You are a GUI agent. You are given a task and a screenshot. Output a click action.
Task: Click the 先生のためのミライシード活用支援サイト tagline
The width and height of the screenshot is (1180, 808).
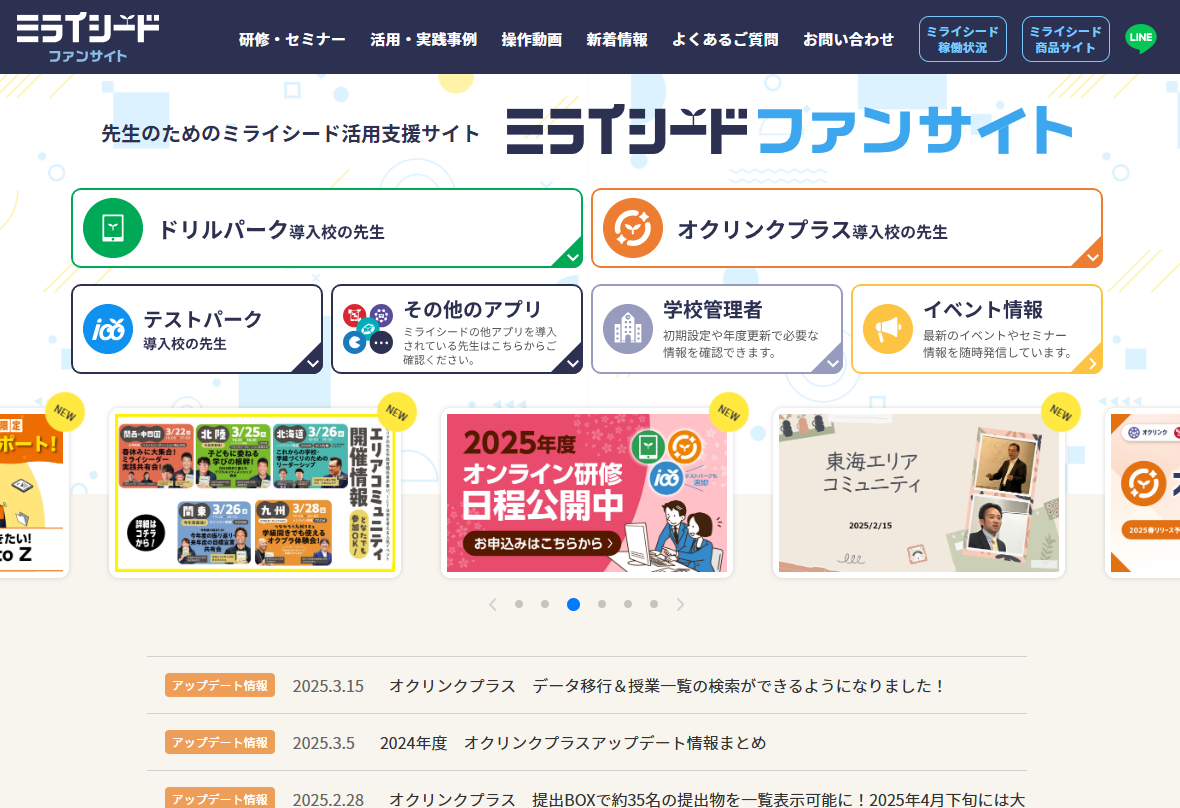290,134
